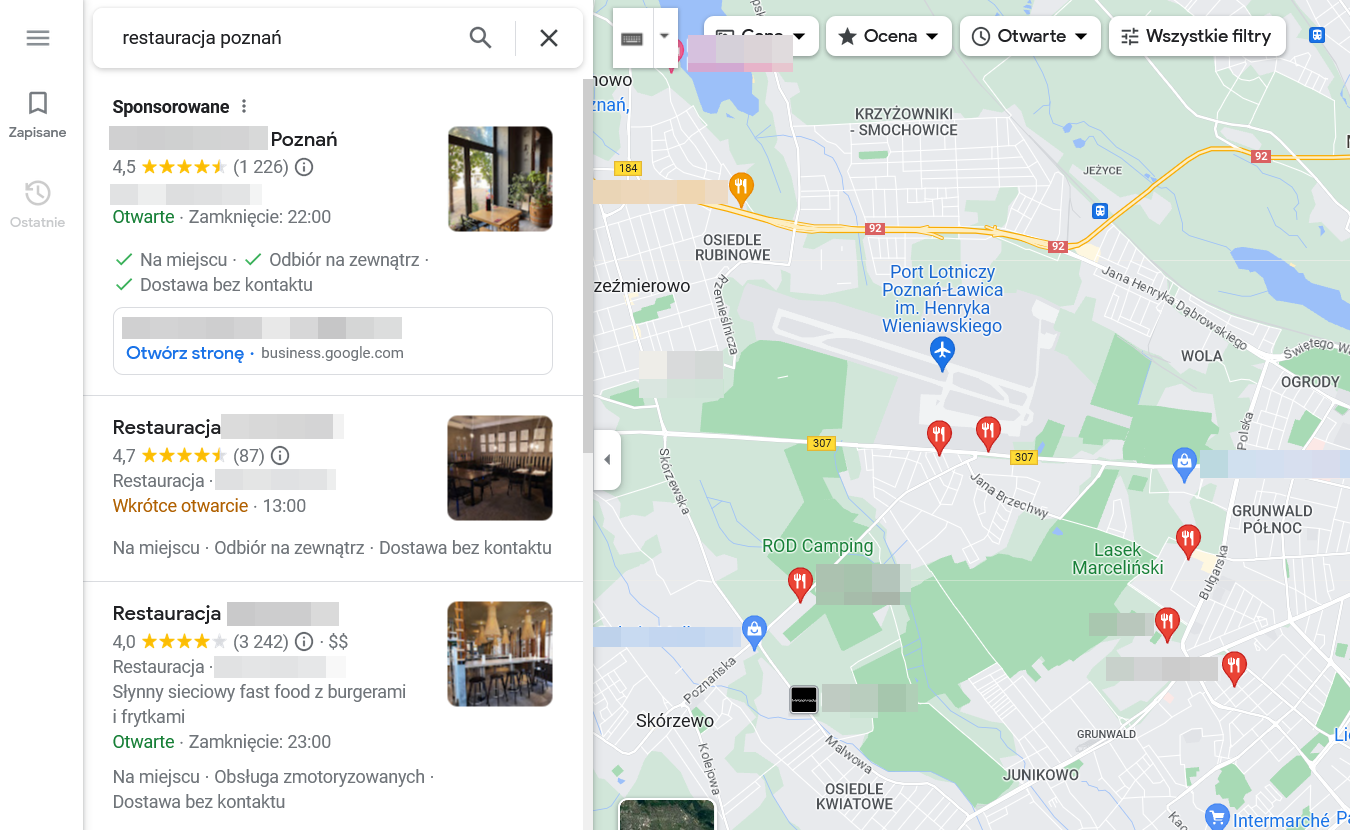Click the Otwórz stronę link

[185, 353]
